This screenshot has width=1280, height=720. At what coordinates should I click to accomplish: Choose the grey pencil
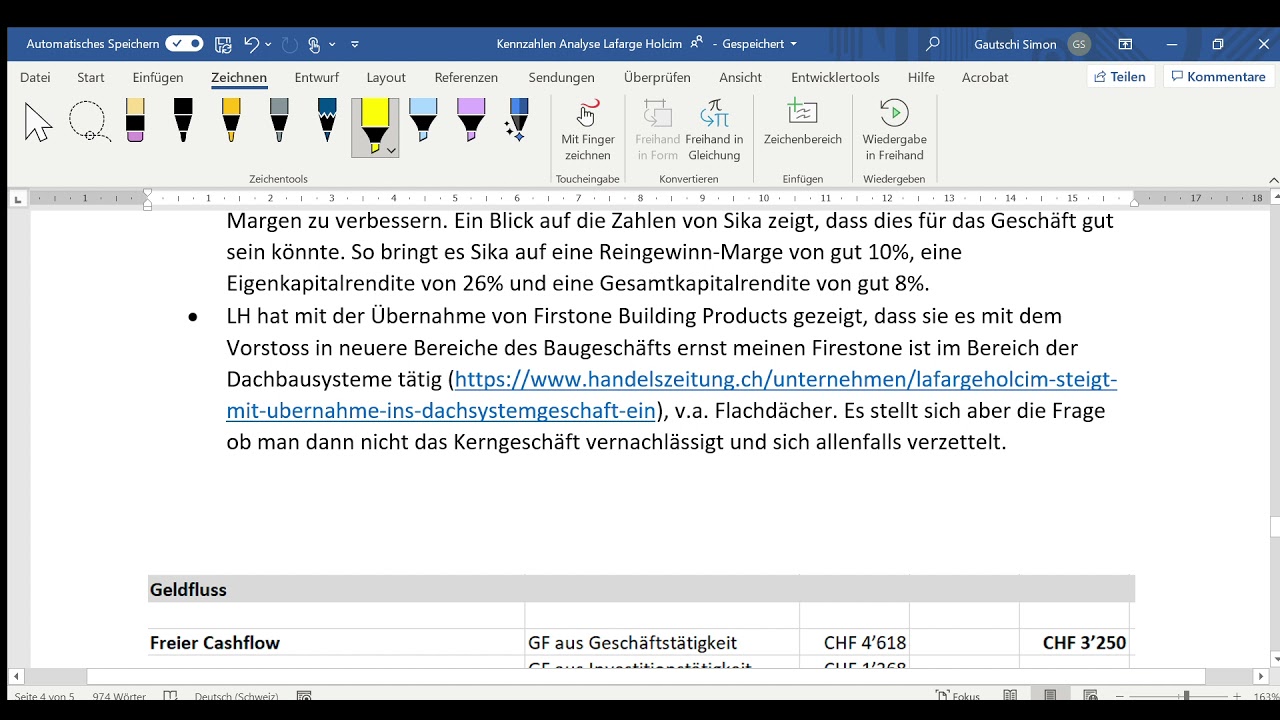[x=279, y=120]
